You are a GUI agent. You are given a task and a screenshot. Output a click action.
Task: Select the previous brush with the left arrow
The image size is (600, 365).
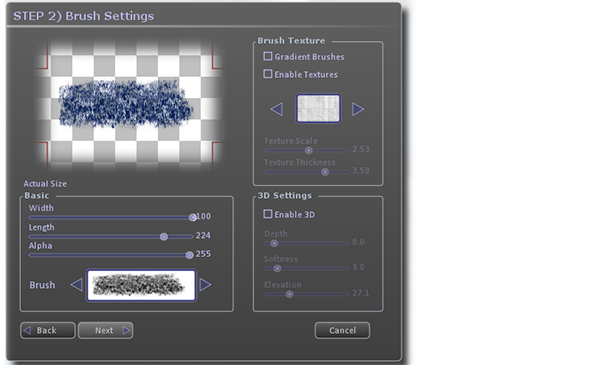coord(77,285)
